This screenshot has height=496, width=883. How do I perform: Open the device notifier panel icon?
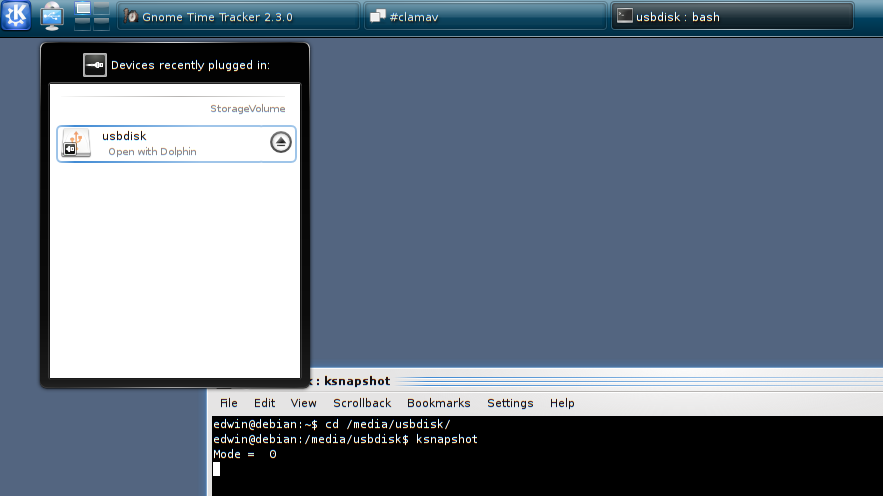52,16
